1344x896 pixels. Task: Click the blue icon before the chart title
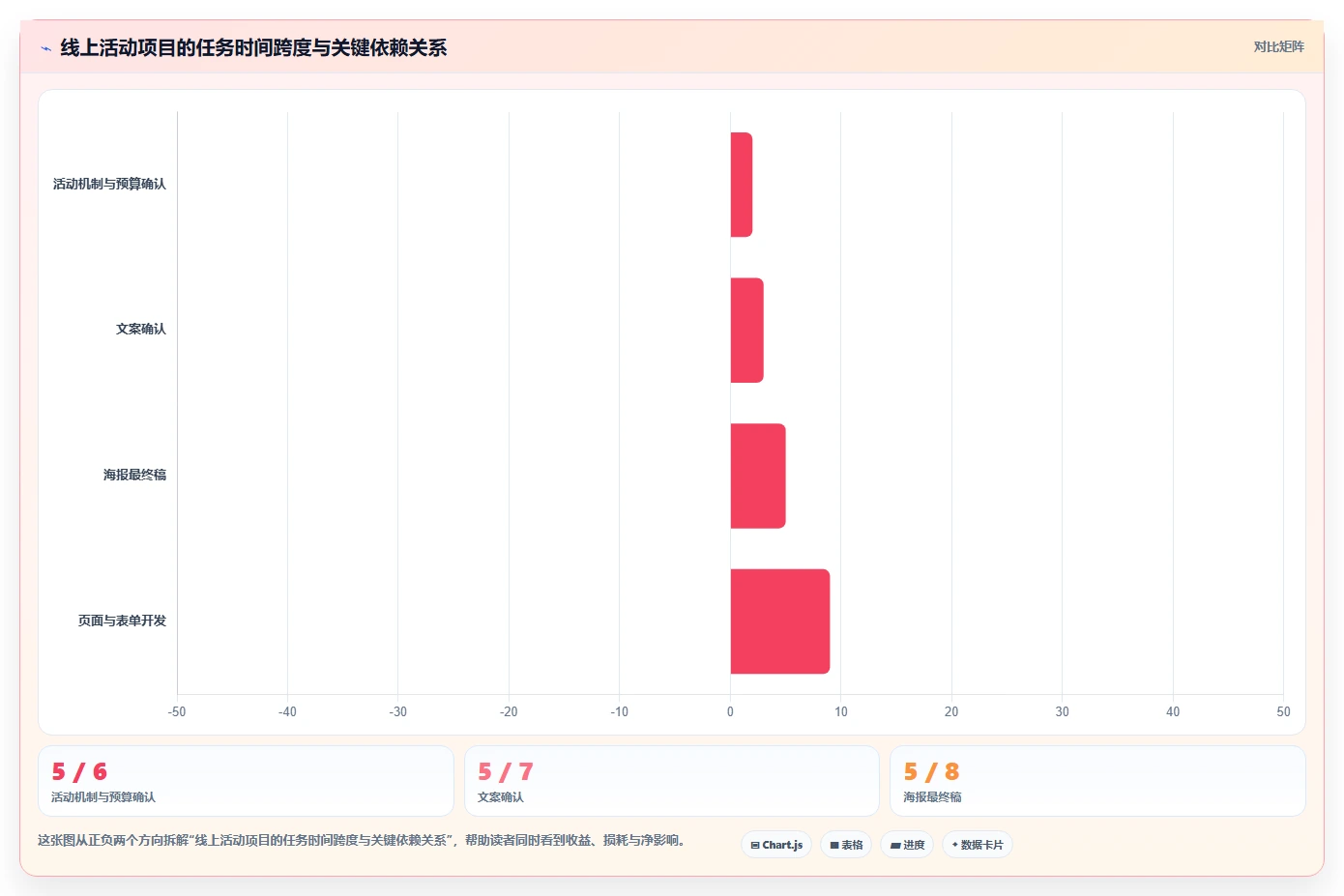click(x=45, y=48)
